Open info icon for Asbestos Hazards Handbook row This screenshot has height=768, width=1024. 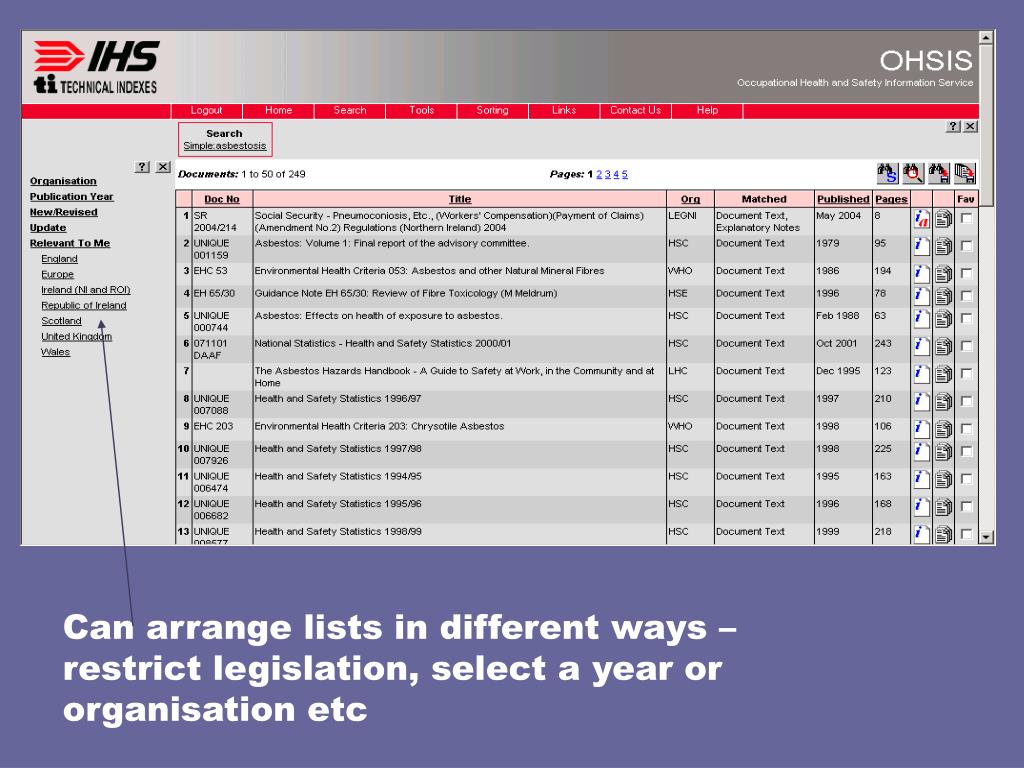pyautogui.click(x=921, y=374)
